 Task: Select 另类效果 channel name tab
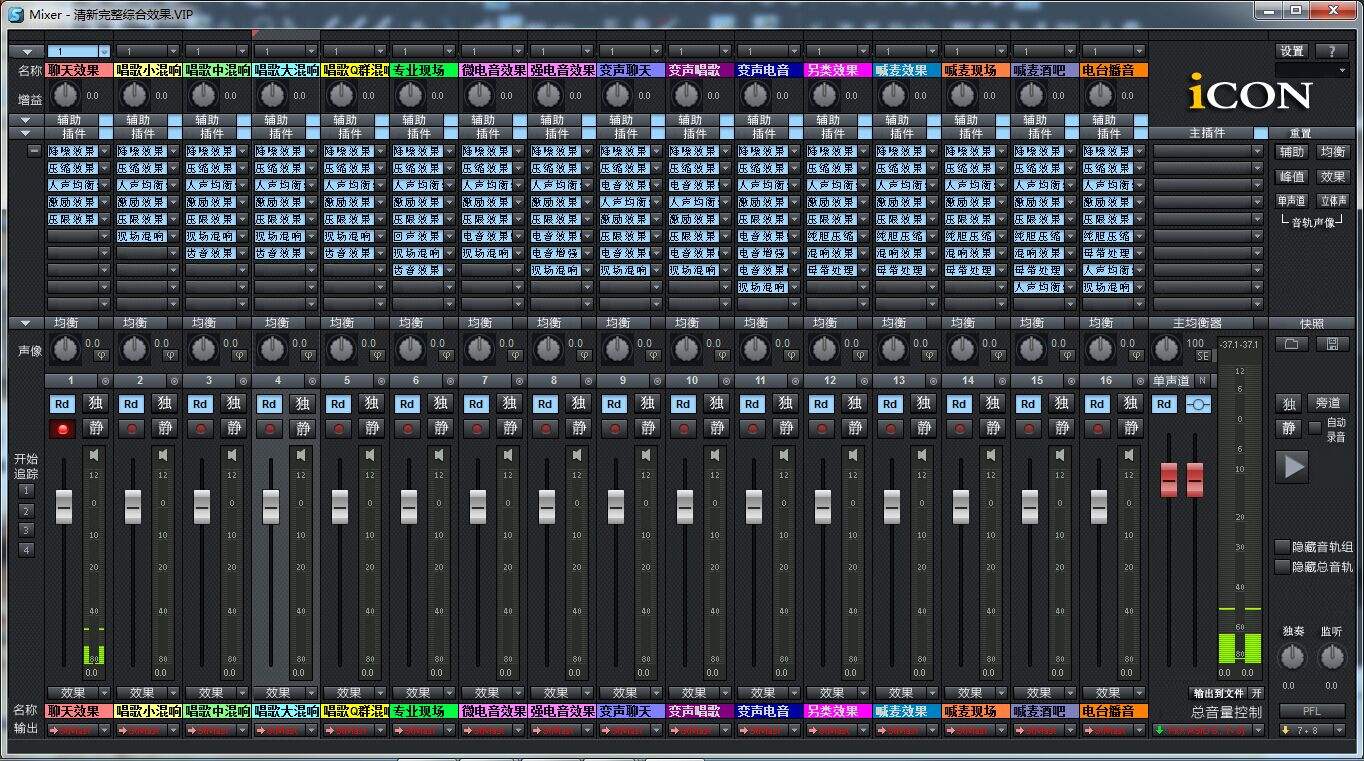point(839,71)
